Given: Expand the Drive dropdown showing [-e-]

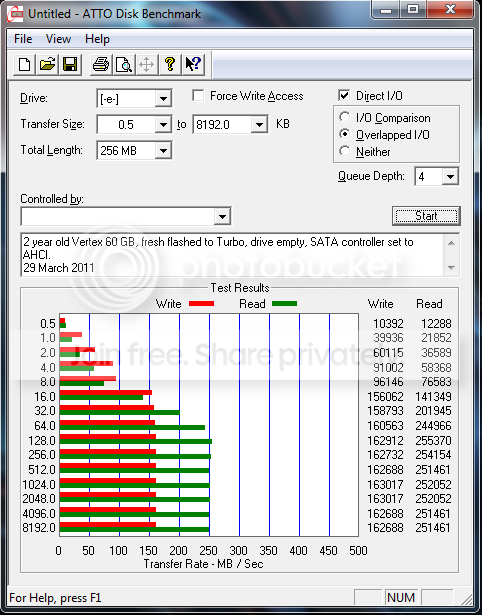Looking at the screenshot, I should (163, 99).
